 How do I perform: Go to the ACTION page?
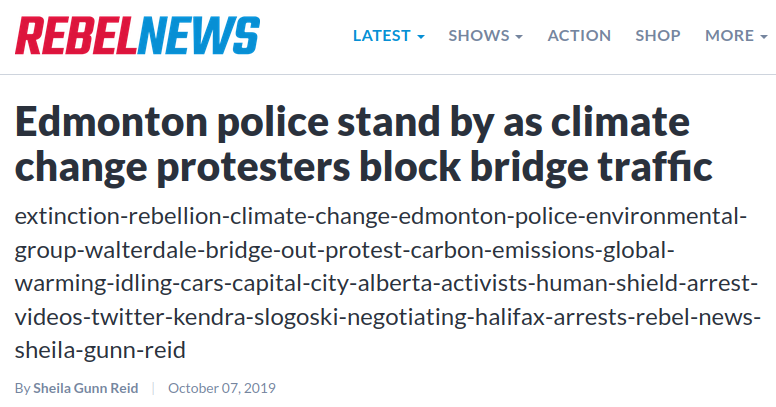[579, 35]
